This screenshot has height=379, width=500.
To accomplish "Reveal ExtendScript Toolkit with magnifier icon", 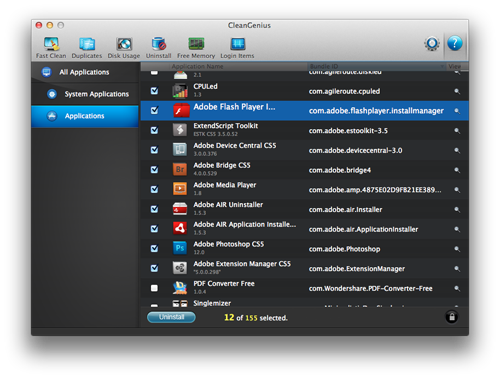I will pos(457,131).
